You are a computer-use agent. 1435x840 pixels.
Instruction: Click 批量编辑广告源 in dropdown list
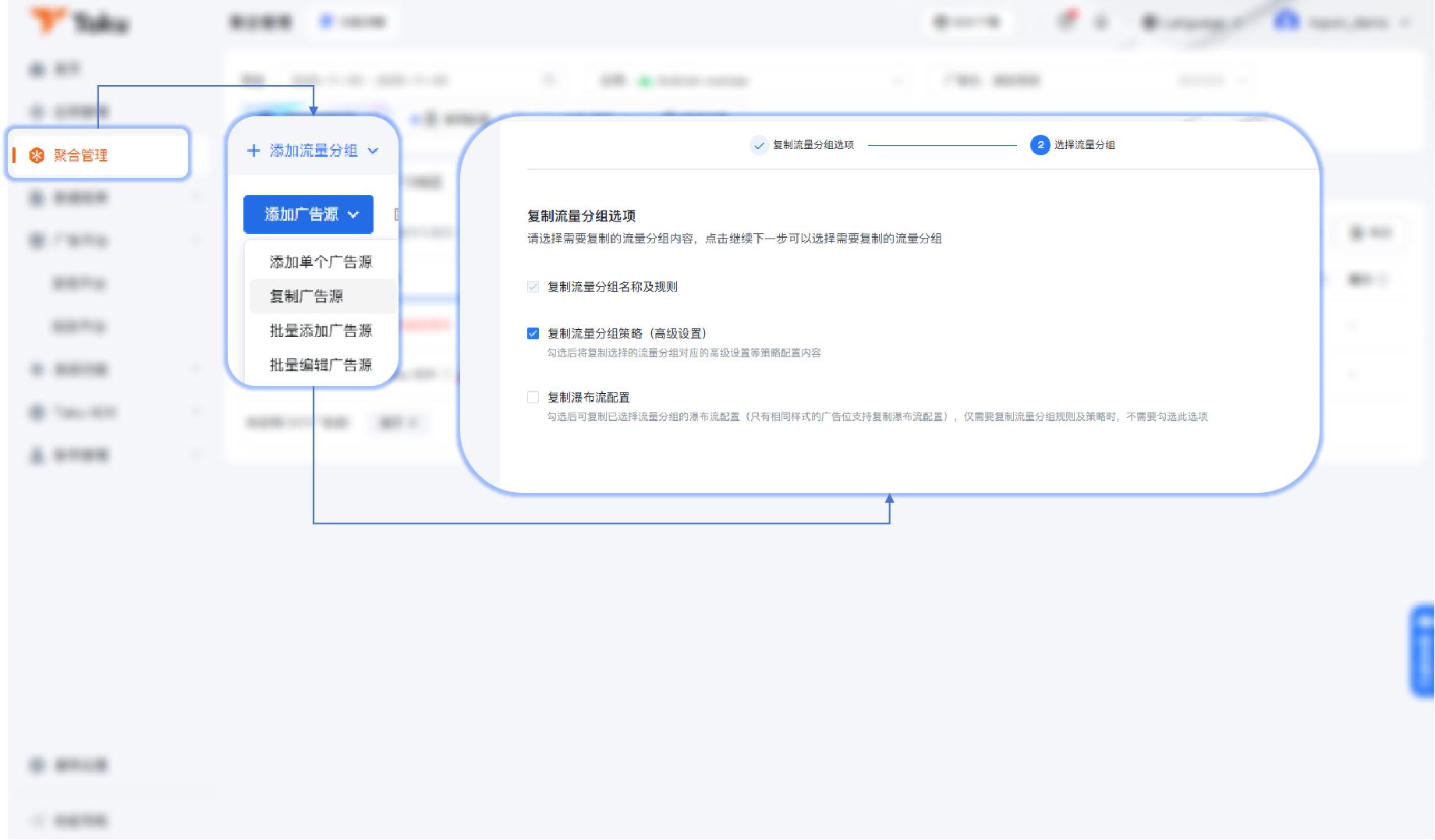(x=321, y=365)
